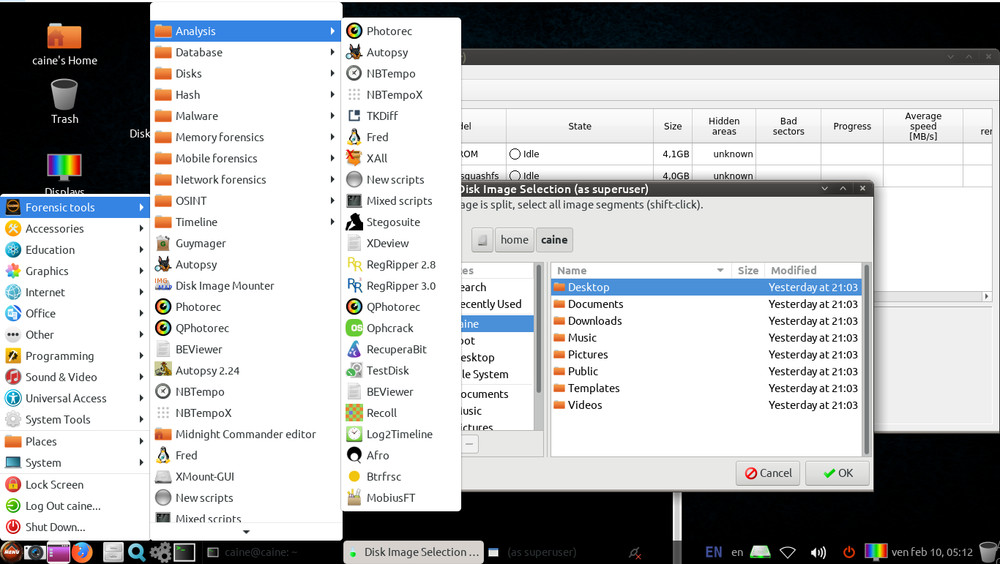
Task: Launch XMount-GUI
Action: 204,477
